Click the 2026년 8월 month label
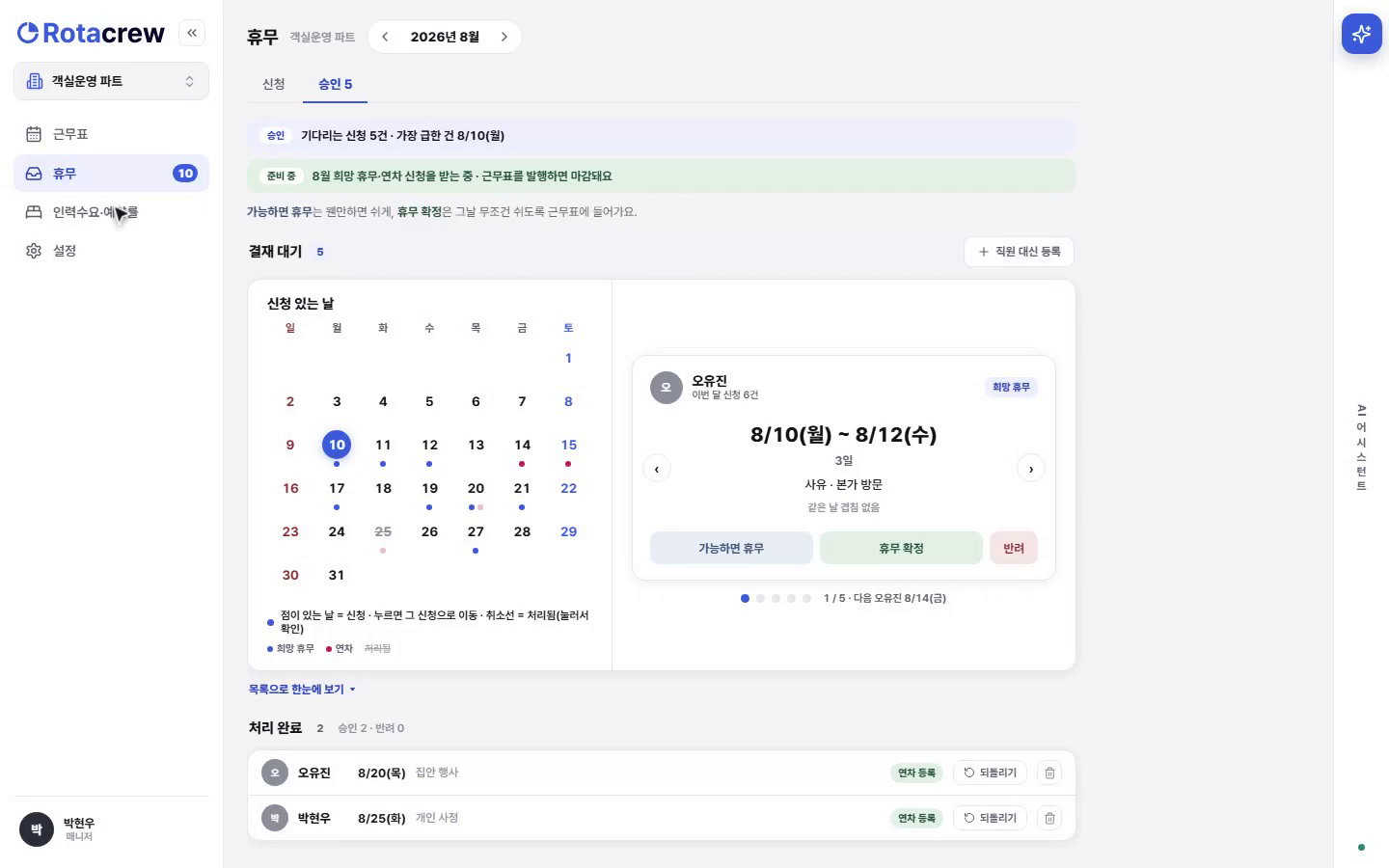Viewport: 1389px width, 868px height. (x=445, y=37)
